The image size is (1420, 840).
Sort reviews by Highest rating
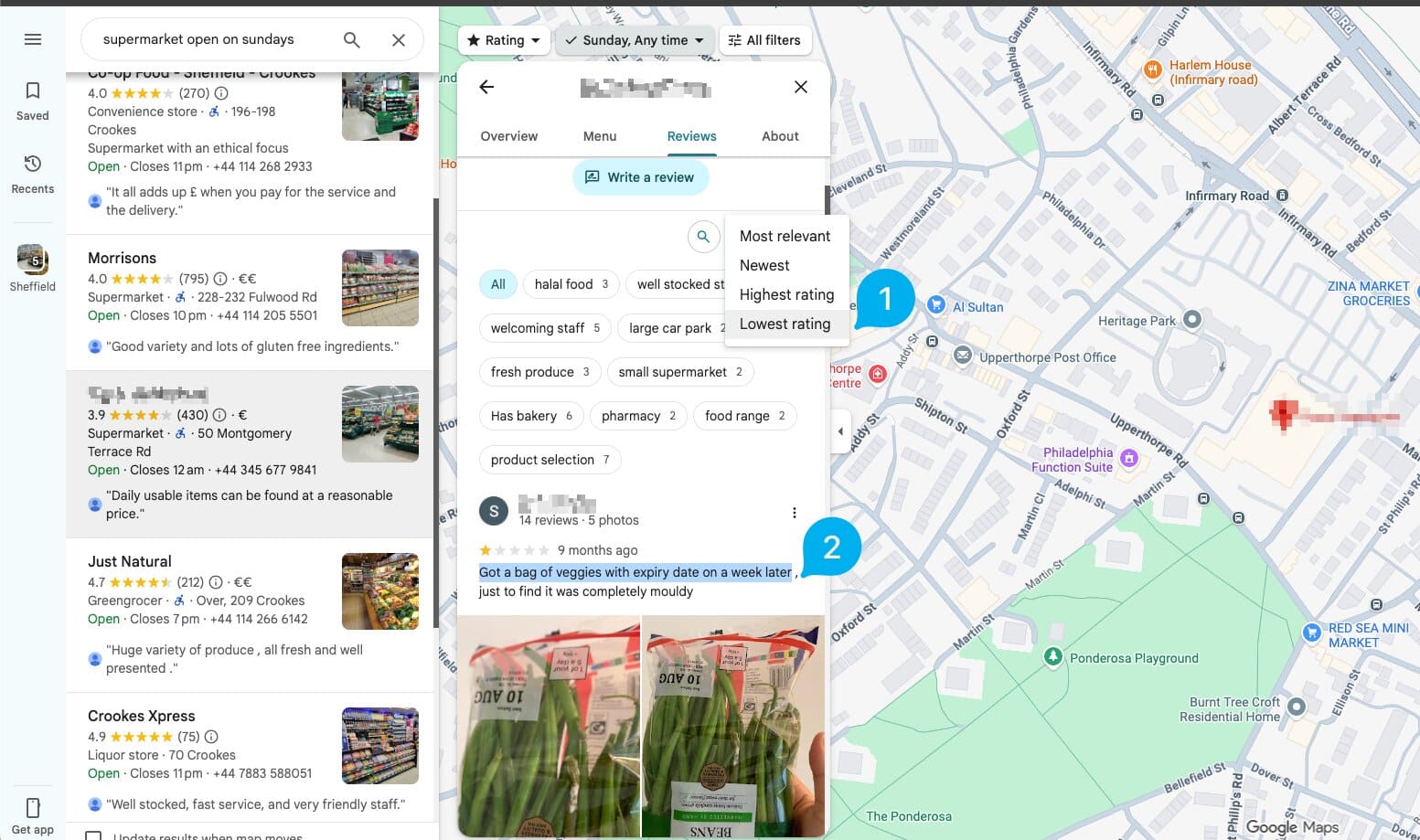[x=786, y=294]
